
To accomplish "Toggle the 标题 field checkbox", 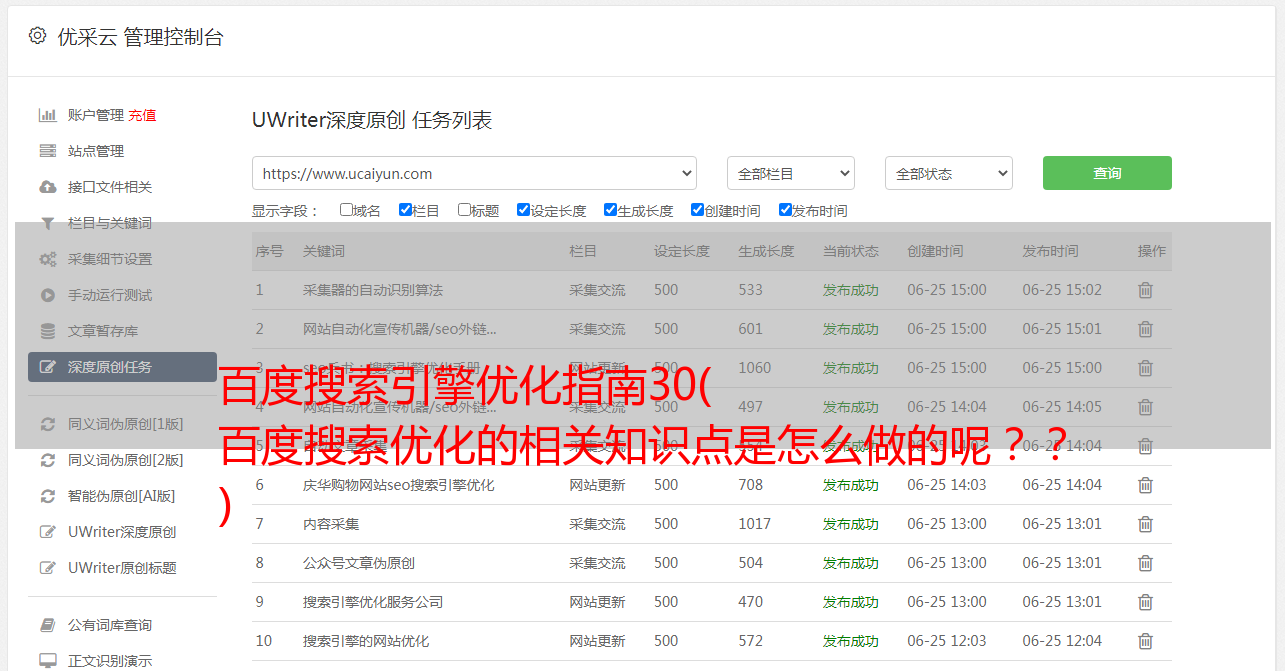I will pos(464,210).
